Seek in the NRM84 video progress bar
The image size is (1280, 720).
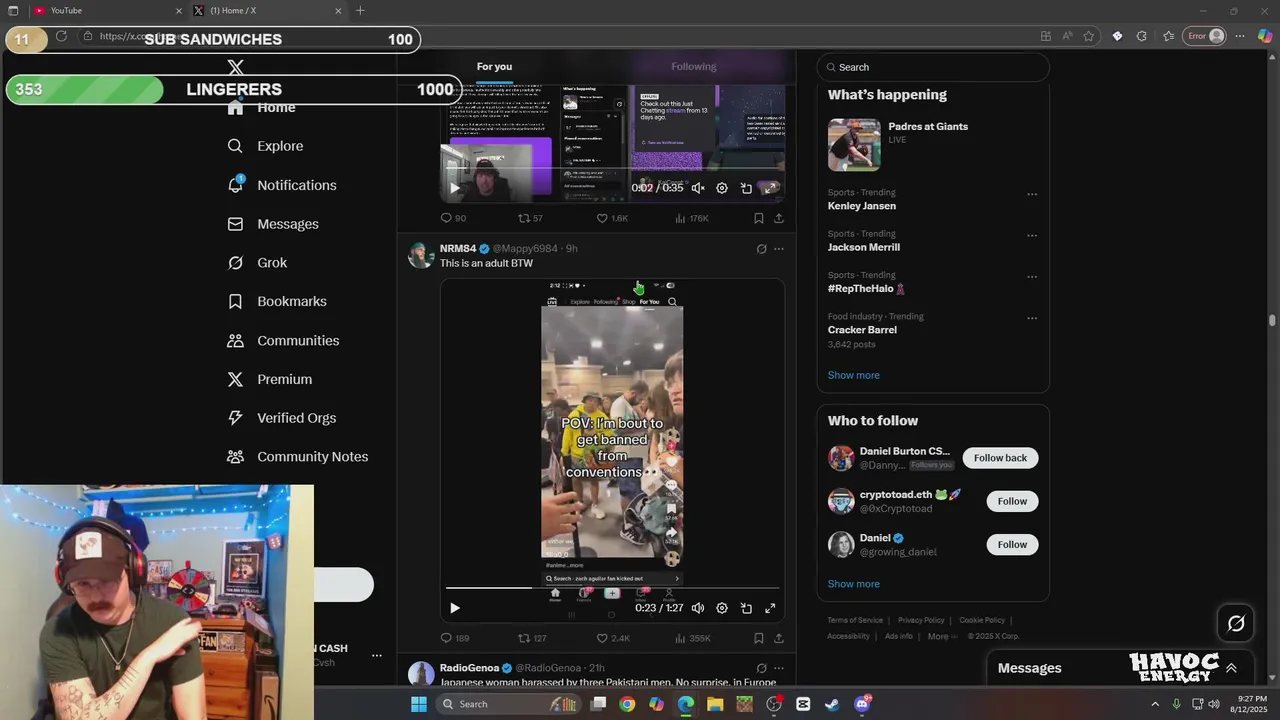coord(612,588)
